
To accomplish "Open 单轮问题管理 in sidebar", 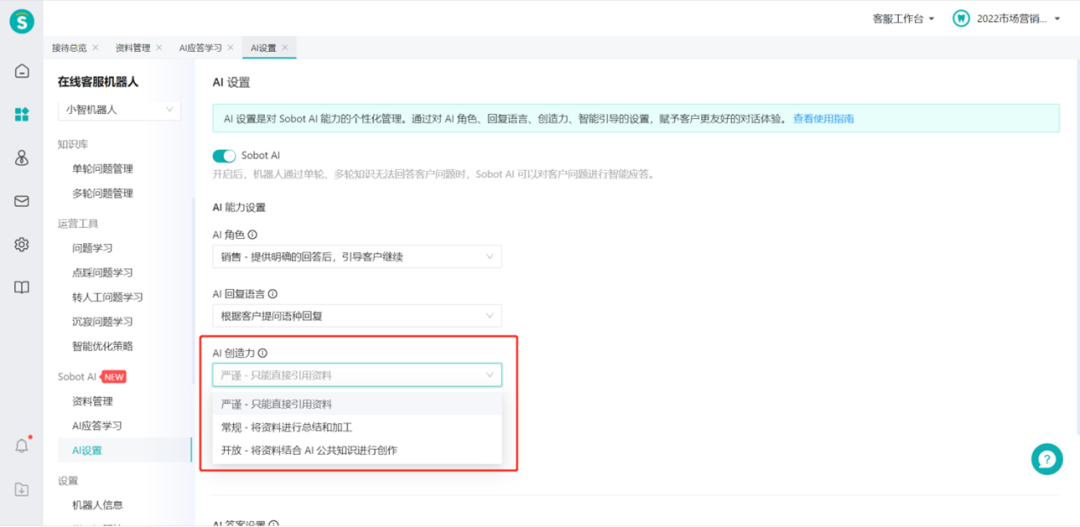I will pos(103,169).
